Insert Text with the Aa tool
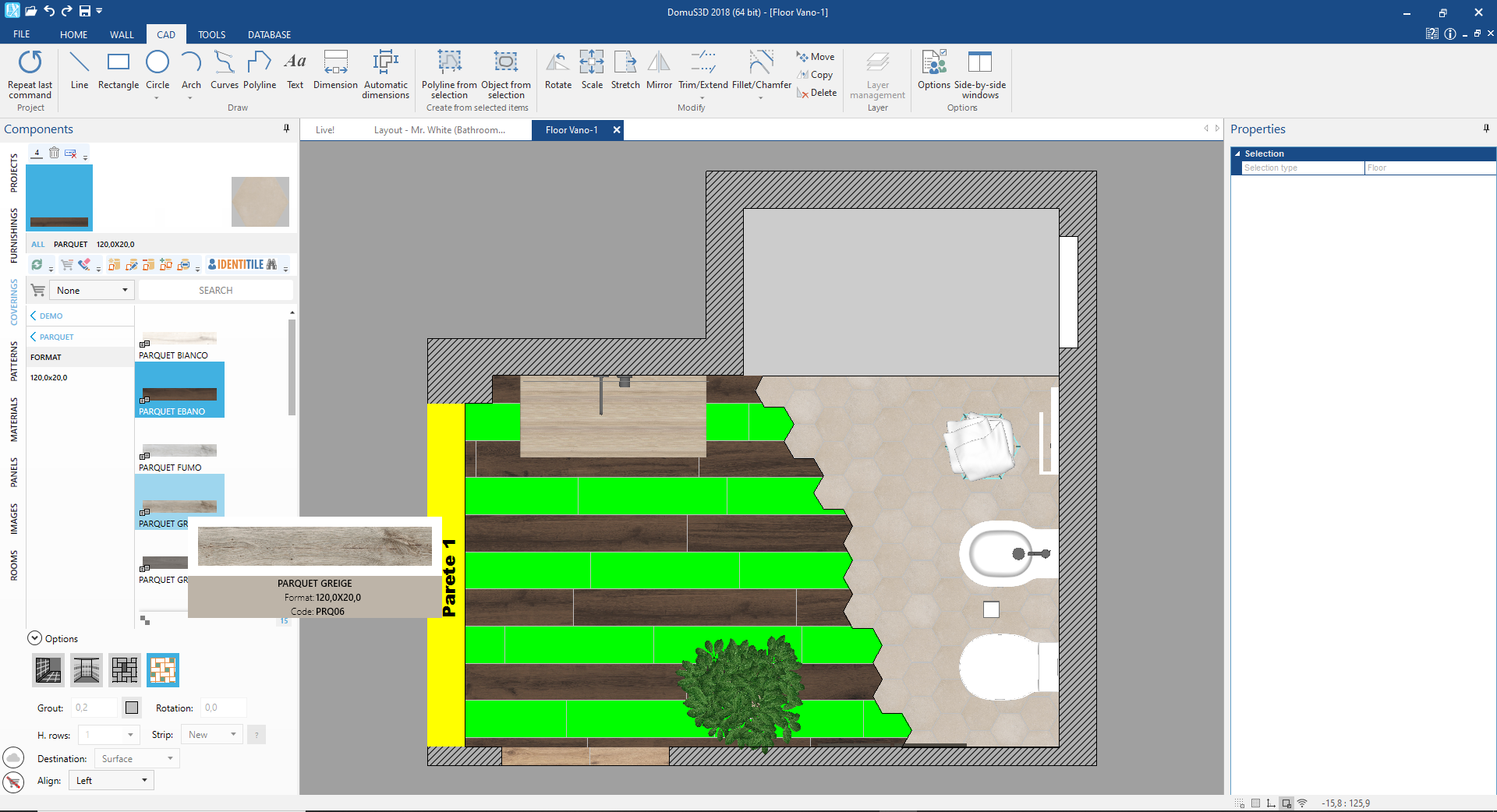 click(x=296, y=70)
